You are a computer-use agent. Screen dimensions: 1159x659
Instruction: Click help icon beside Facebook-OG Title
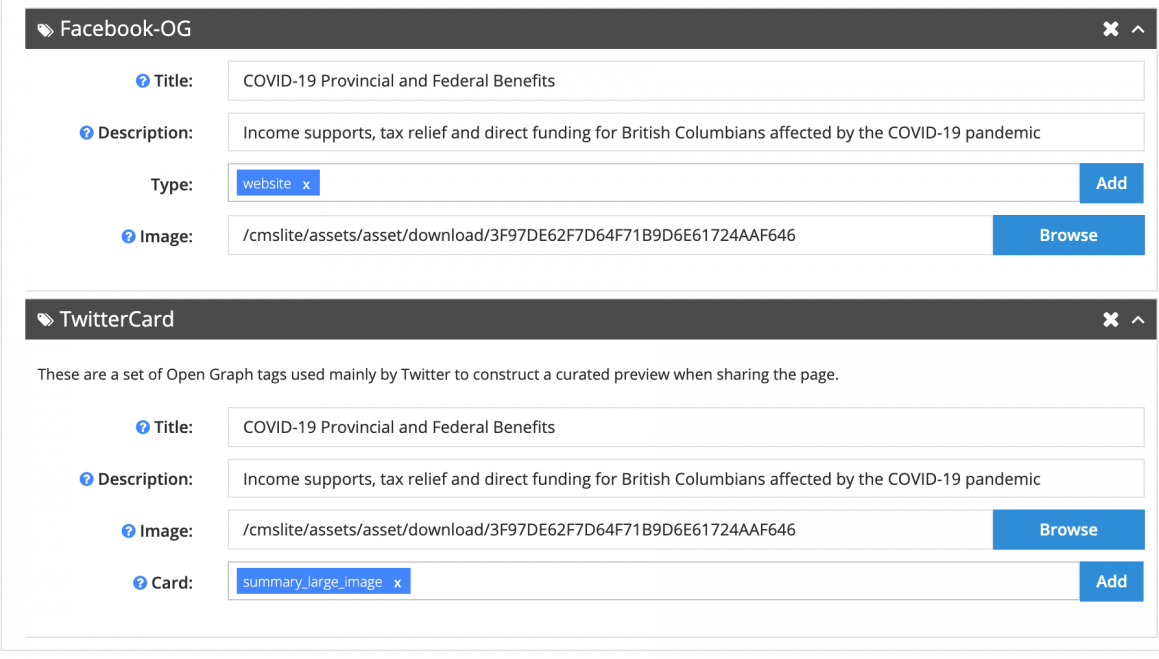tap(143, 81)
